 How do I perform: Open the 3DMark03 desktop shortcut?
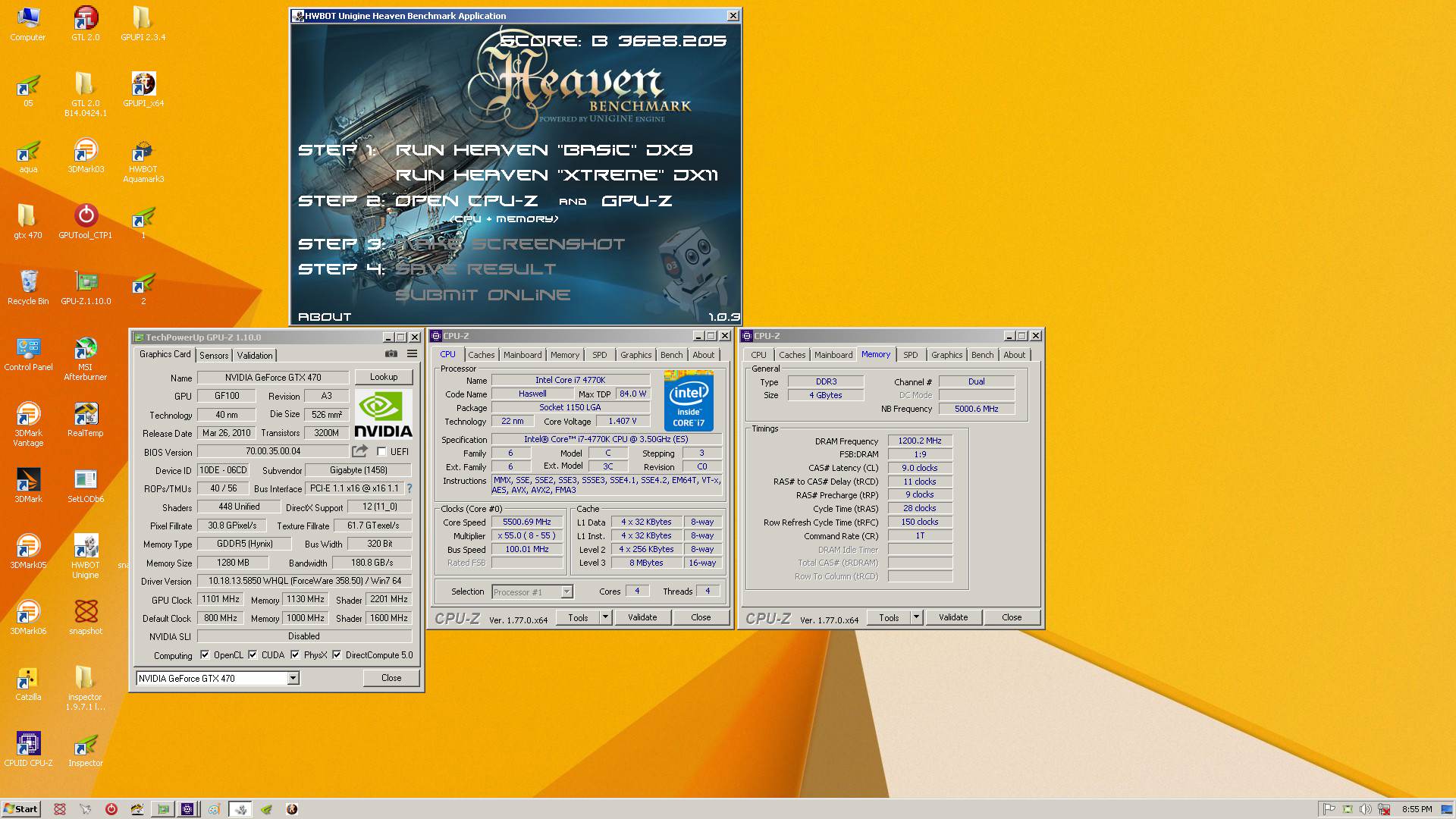pos(86,155)
